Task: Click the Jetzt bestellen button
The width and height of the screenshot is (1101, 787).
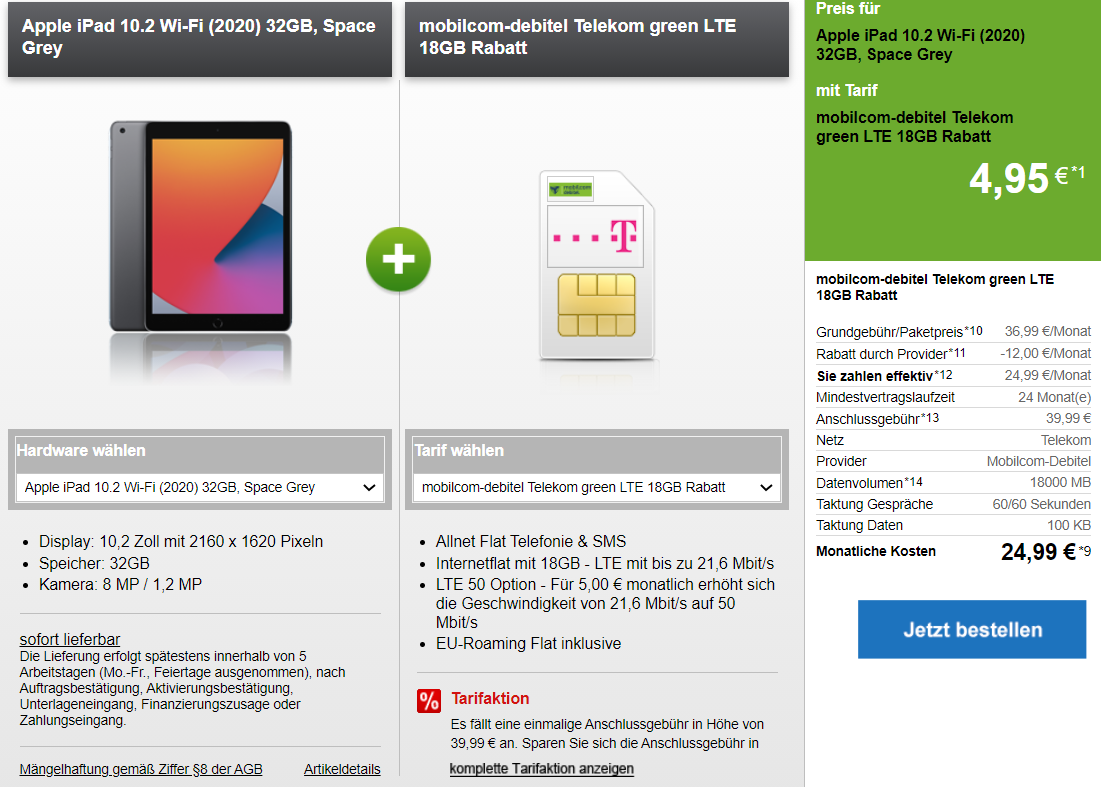Action: [972, 629]
